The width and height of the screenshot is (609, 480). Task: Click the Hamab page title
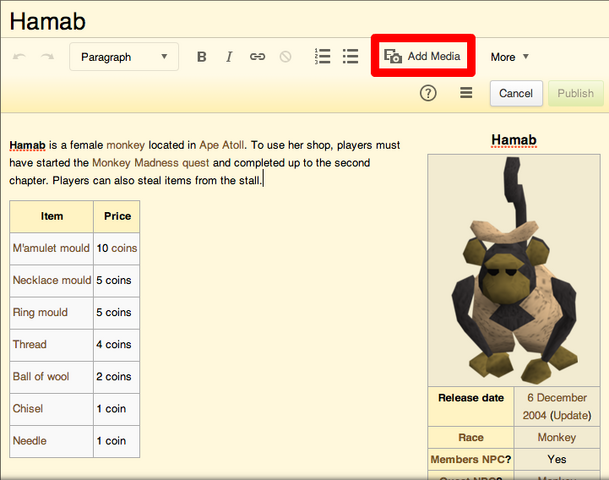(47, 21)
